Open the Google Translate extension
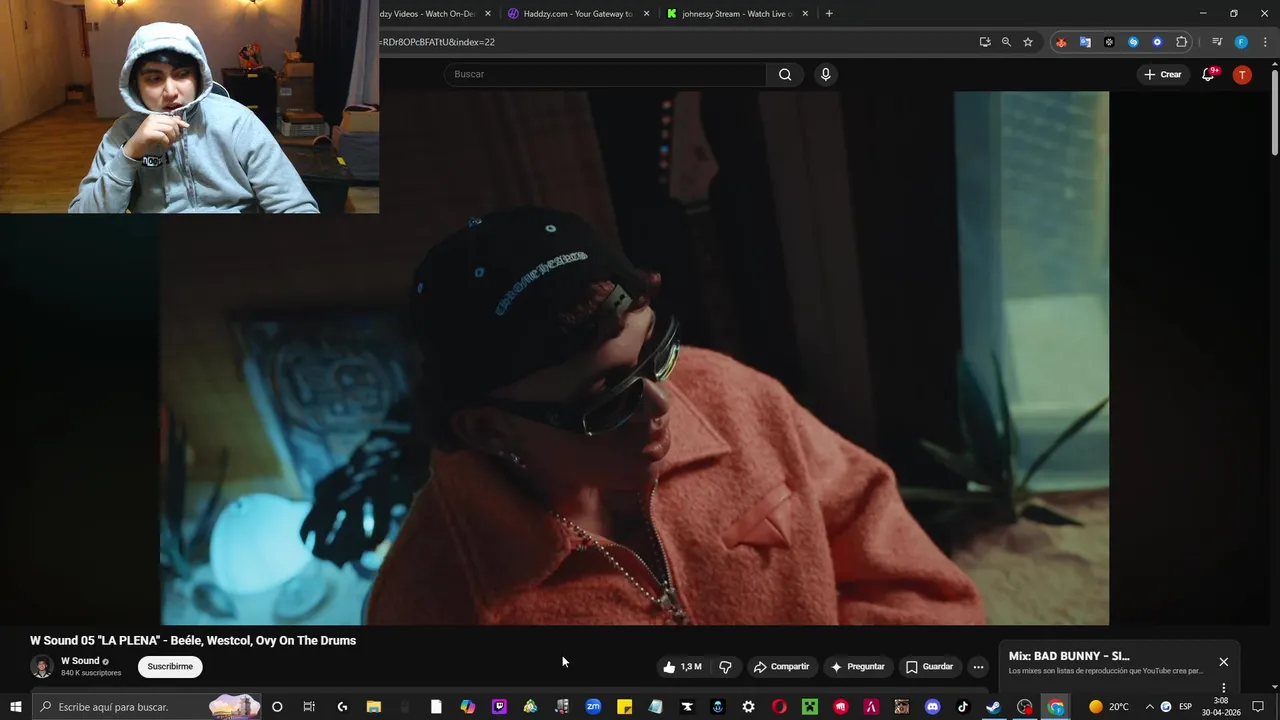 (1085, 42)
